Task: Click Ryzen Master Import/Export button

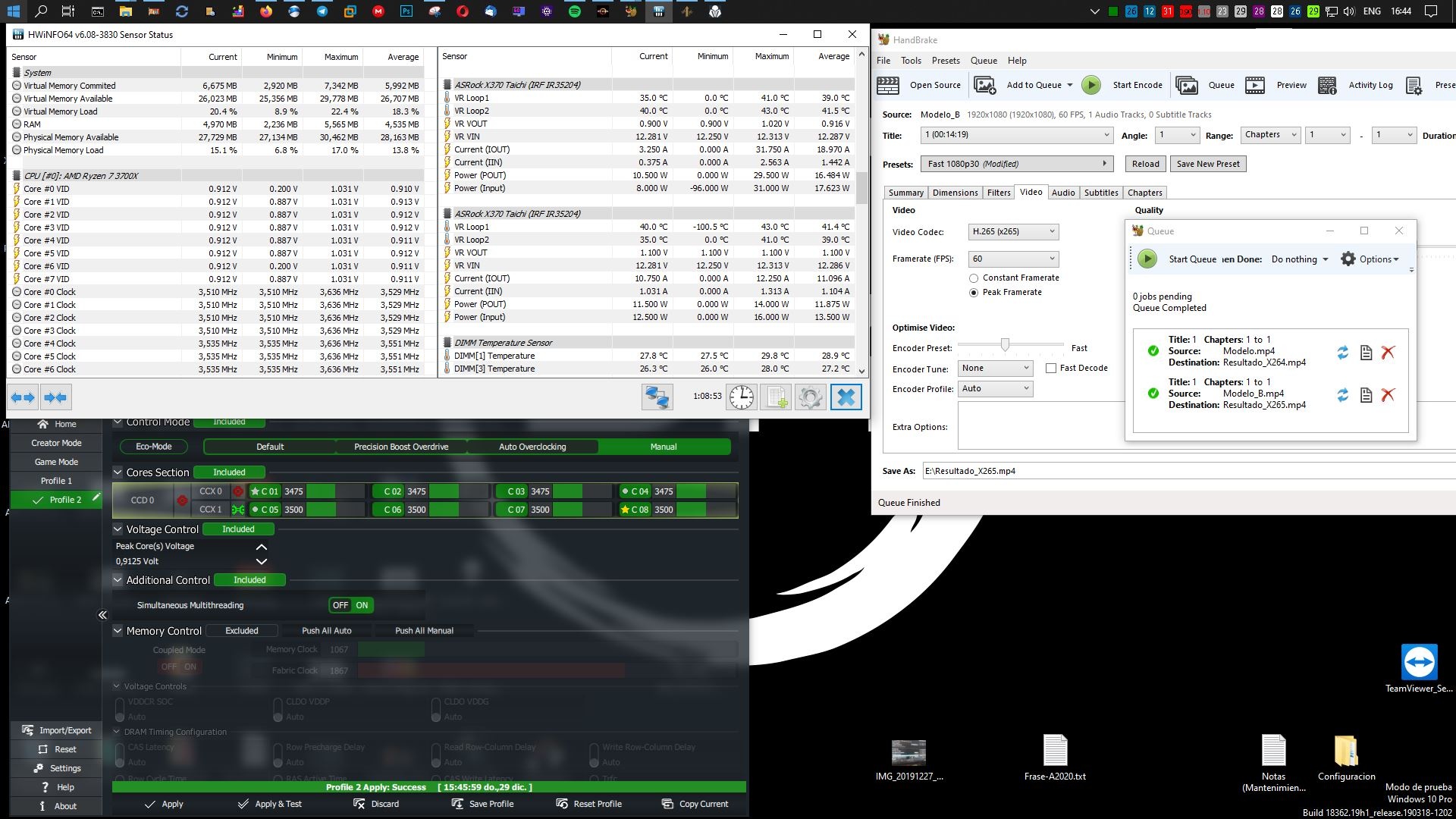Action: click(57, 730)
